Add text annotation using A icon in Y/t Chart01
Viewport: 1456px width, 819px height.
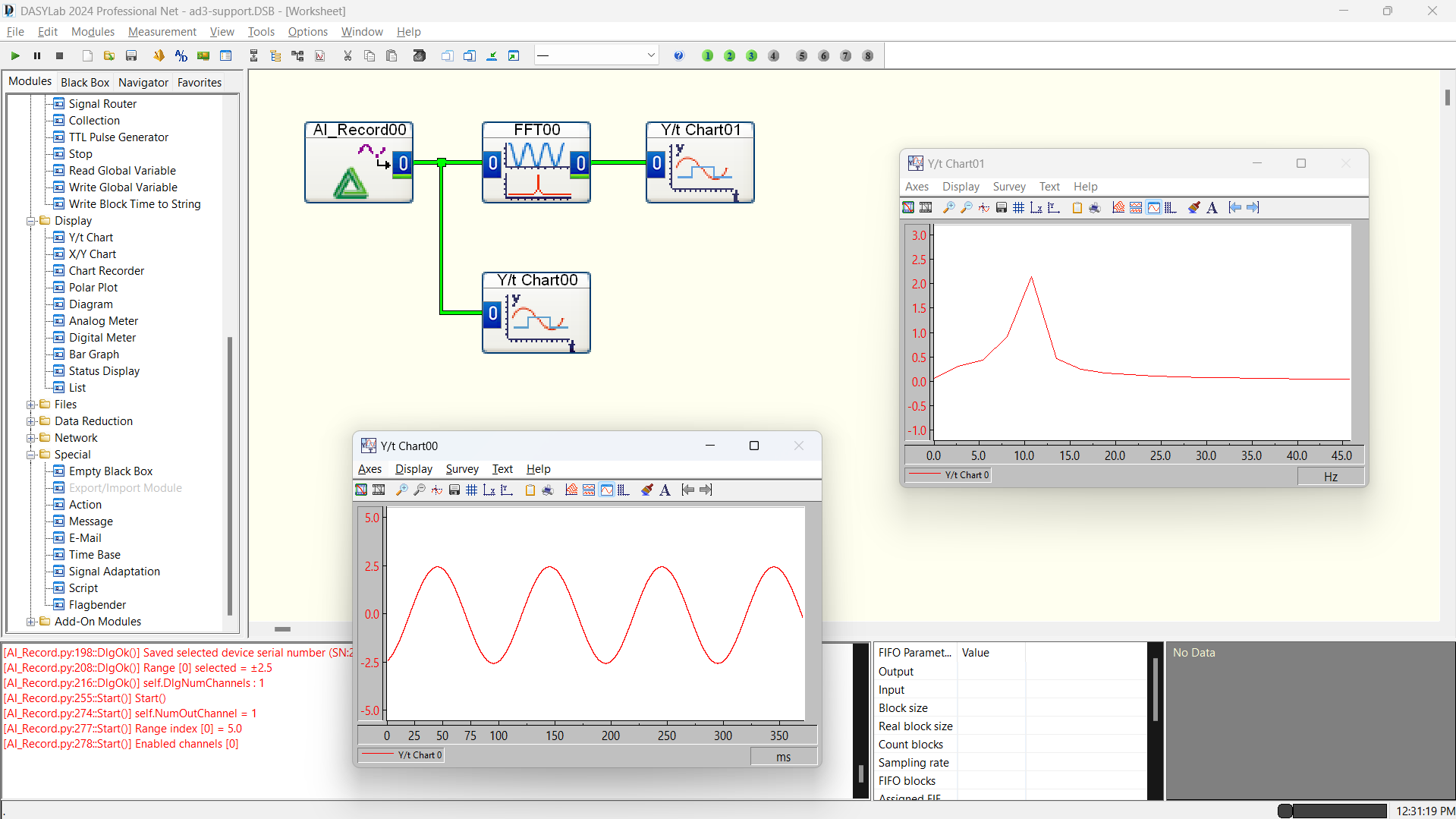1212,207
